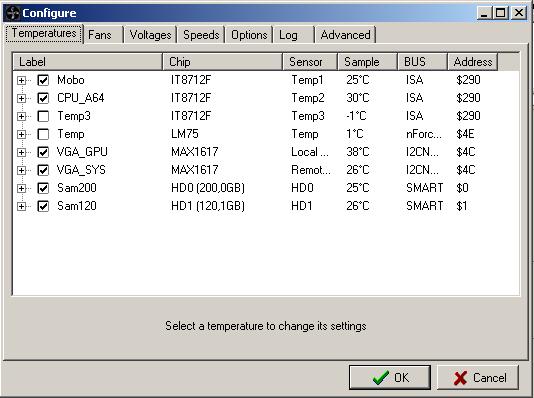Screen dimensions: 534x398
Task: Click the nForc... bus cell
Action: 424,134
